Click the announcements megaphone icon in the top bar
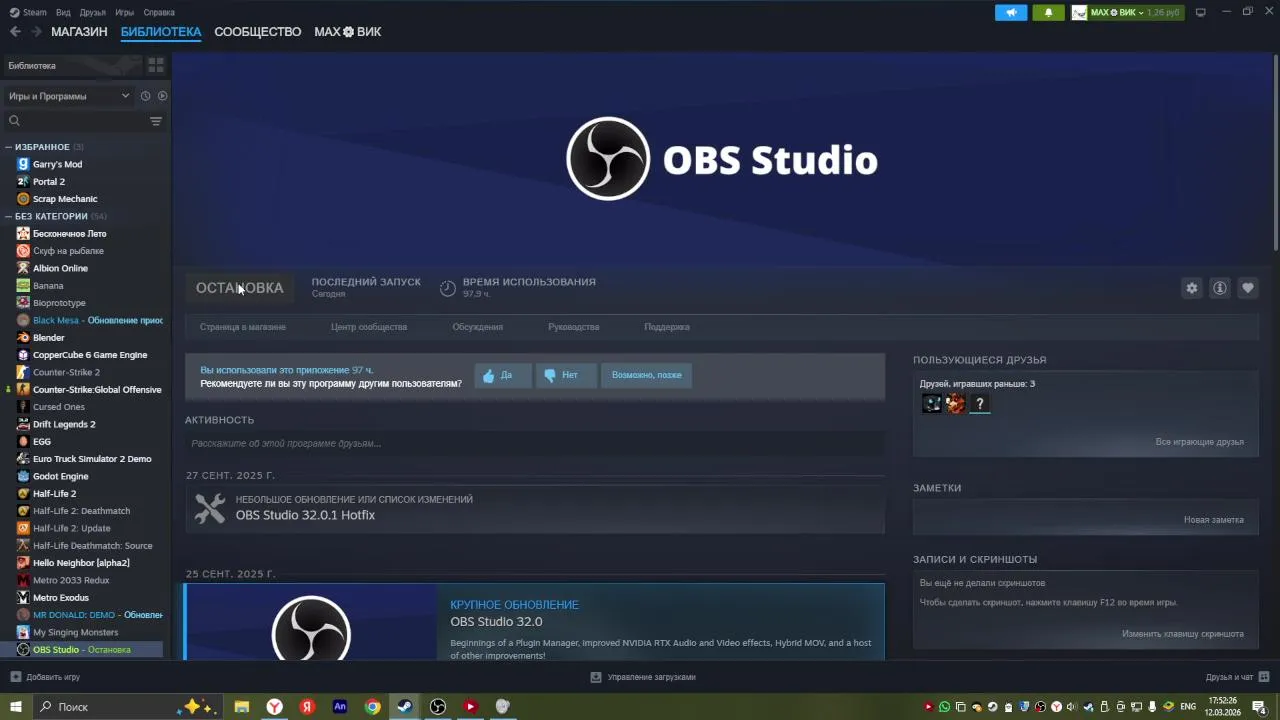Viewport: 1280px width, 720px height. (1011, 12)
